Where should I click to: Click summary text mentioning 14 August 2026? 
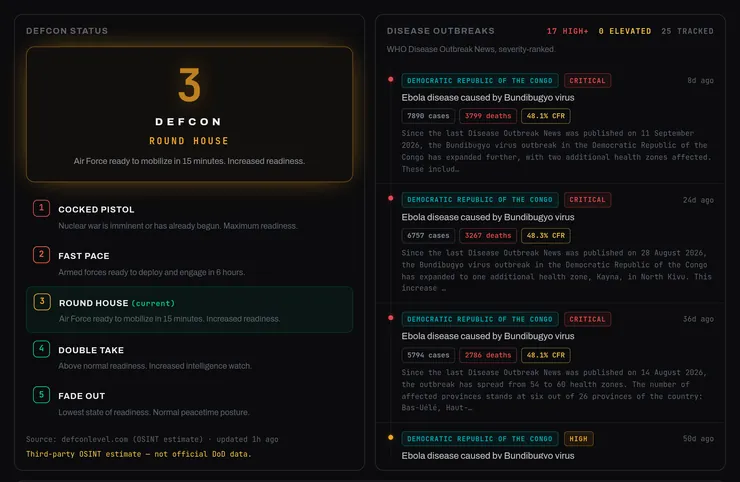(x=555, y=390)
